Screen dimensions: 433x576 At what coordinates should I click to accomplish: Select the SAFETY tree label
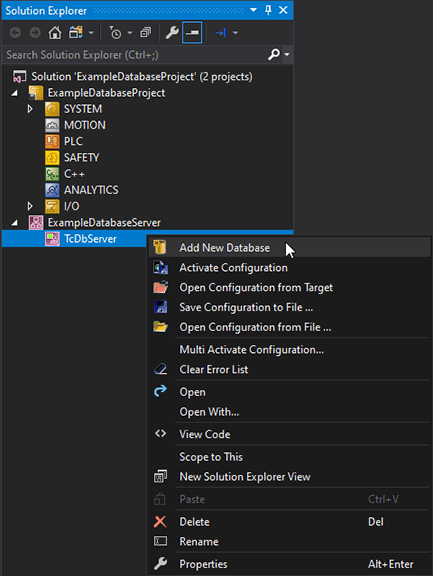click(82, 158)
